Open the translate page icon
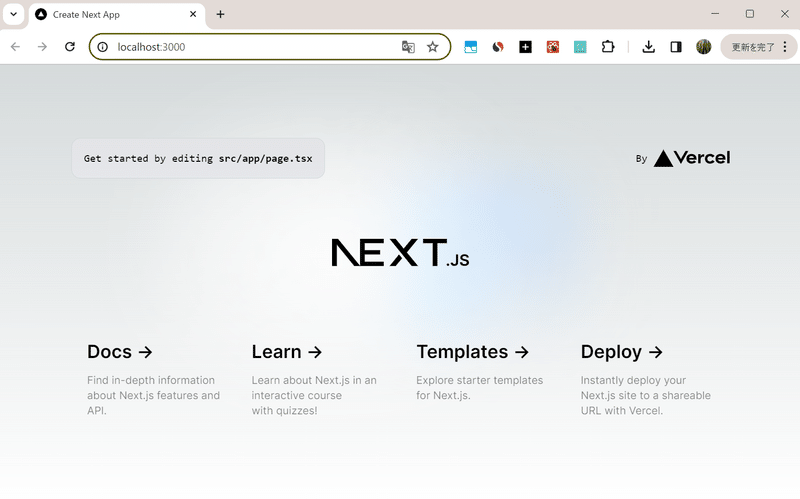Screen dimensions: 800x499 tap(408, 47)
